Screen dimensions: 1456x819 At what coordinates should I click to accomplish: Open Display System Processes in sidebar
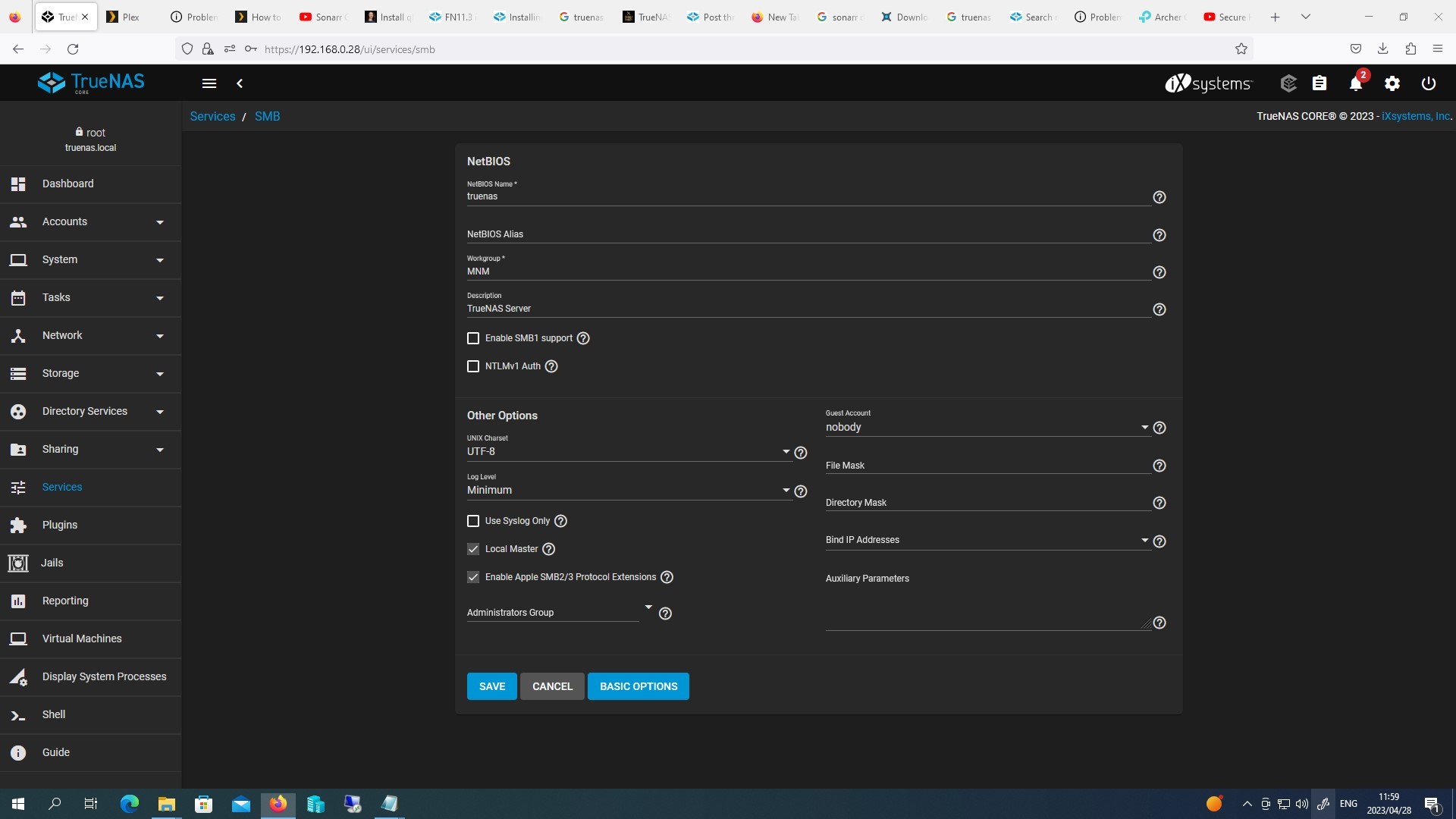[91, 676]
